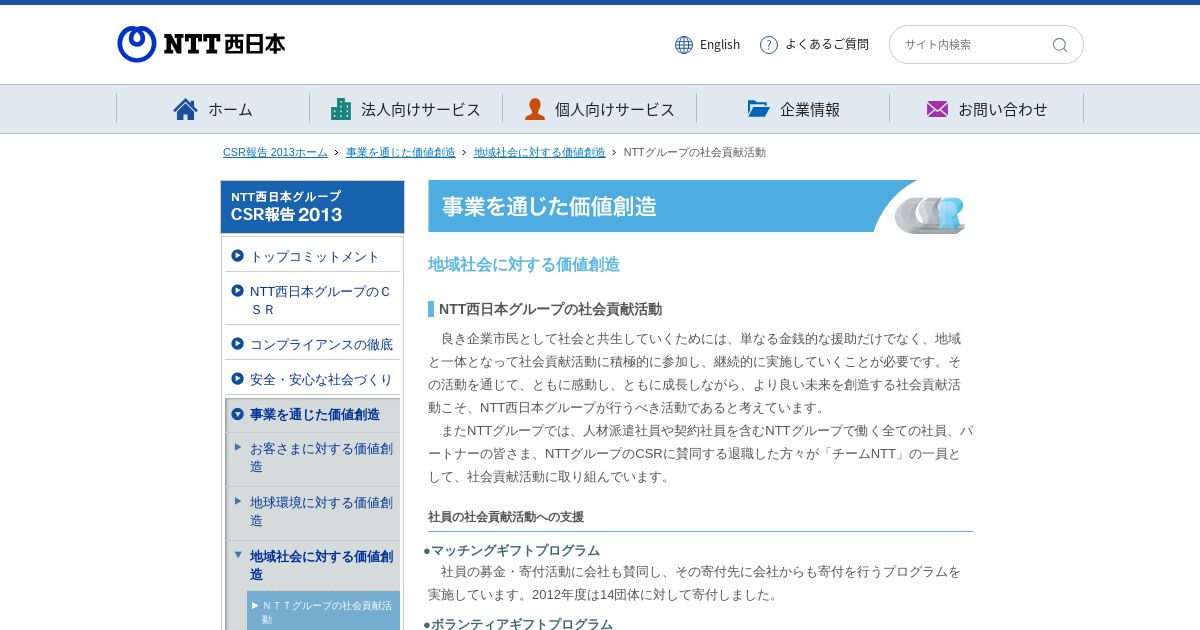Viewport: 1200px width, 630px height.
Task: Click the person icon for 個人向けサービス
Action: pos(535,109)
